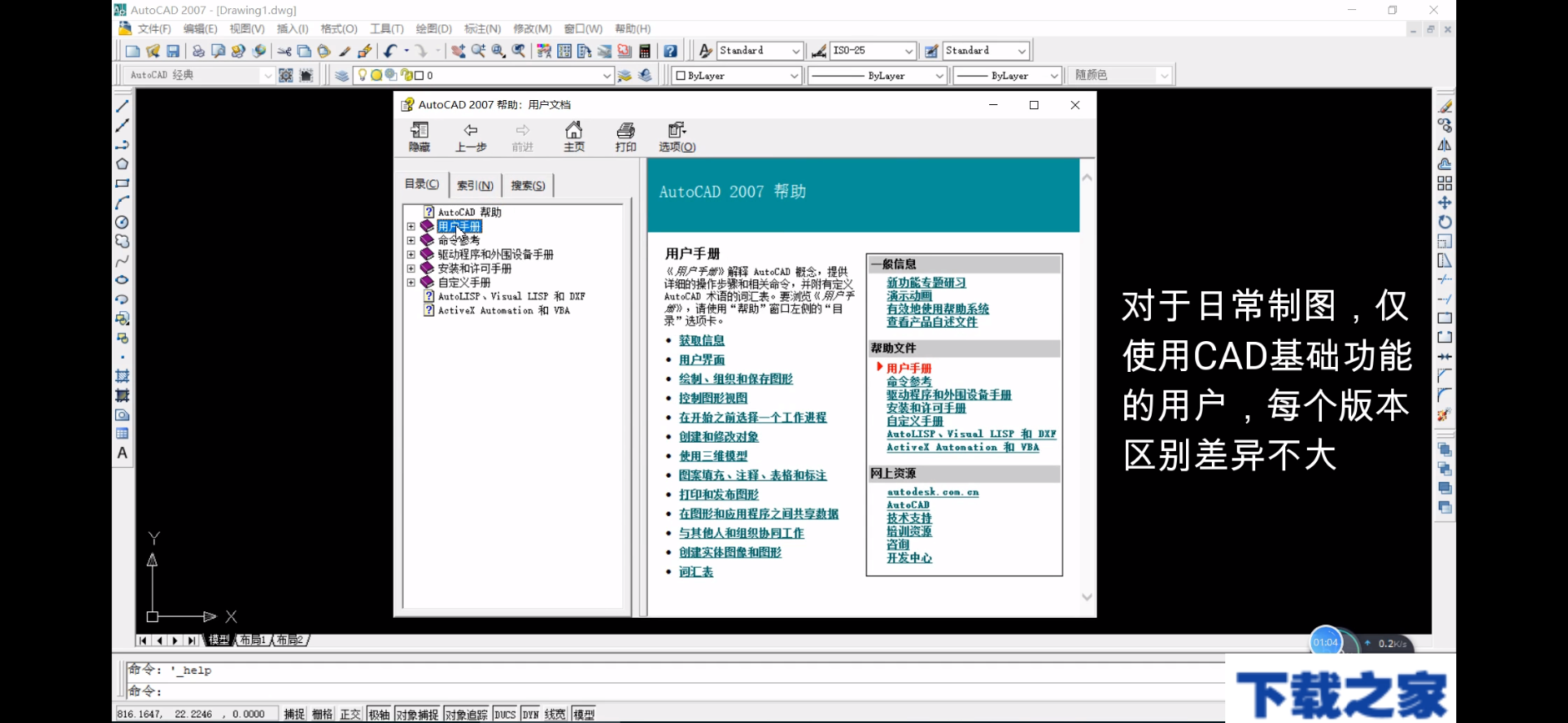Open the 创建和修改对象 help link
Screen dimensions: 1568x723
pyautogui.click(x=718, y=437)
